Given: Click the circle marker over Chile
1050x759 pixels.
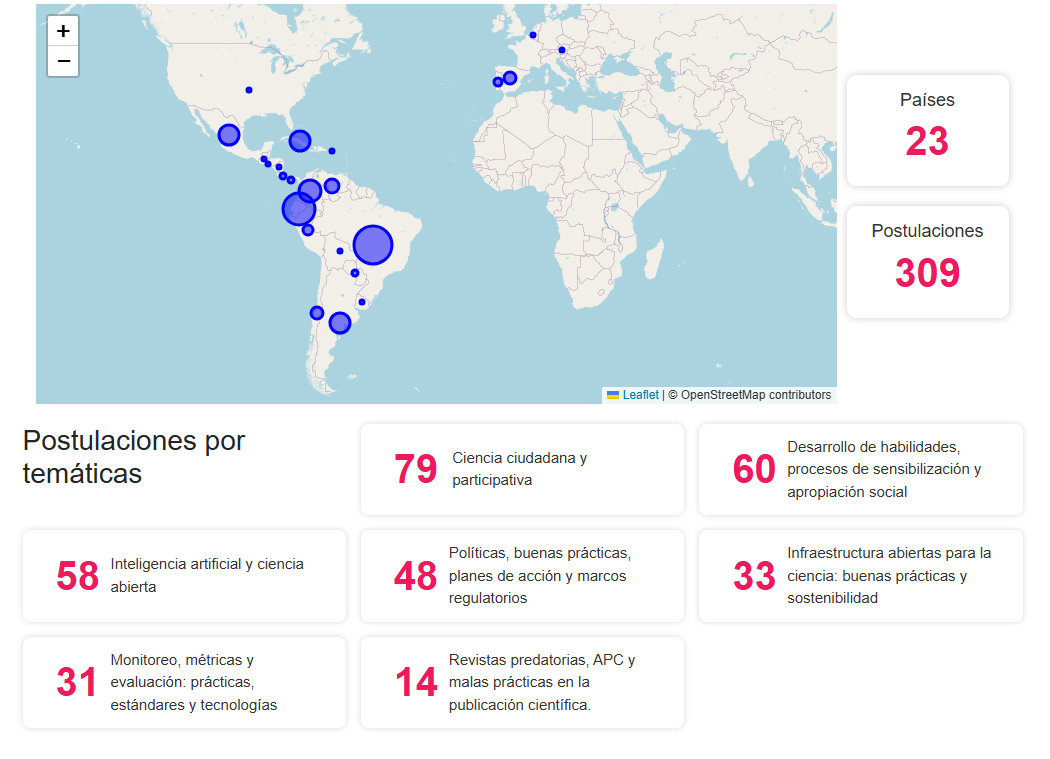Looking at the screenshot, I should (x=317, y=313).
